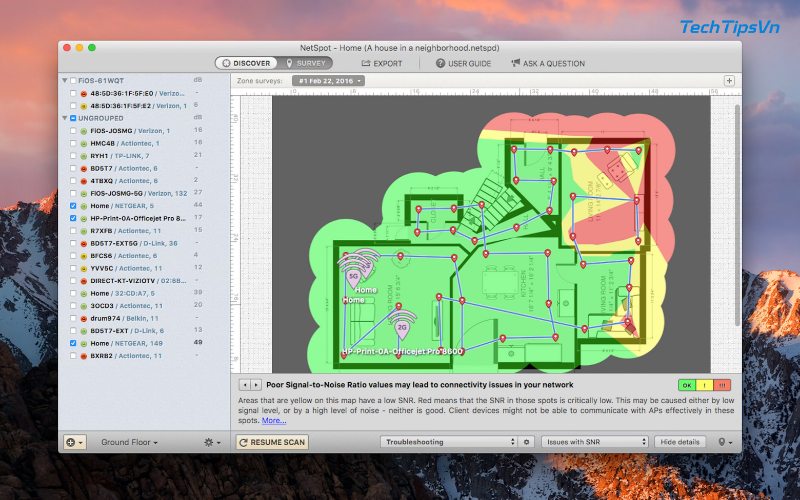The height and width of the screenshot is (500, 800).
Task: Click the signal icon of 3OCD3
Action: 84,306
